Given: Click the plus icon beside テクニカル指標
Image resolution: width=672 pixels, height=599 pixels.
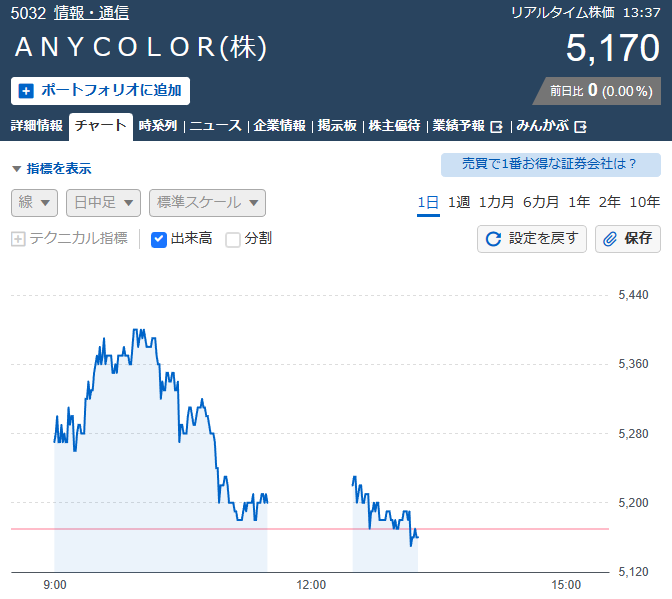Looking at the screenshot, I should click(18, 239).
